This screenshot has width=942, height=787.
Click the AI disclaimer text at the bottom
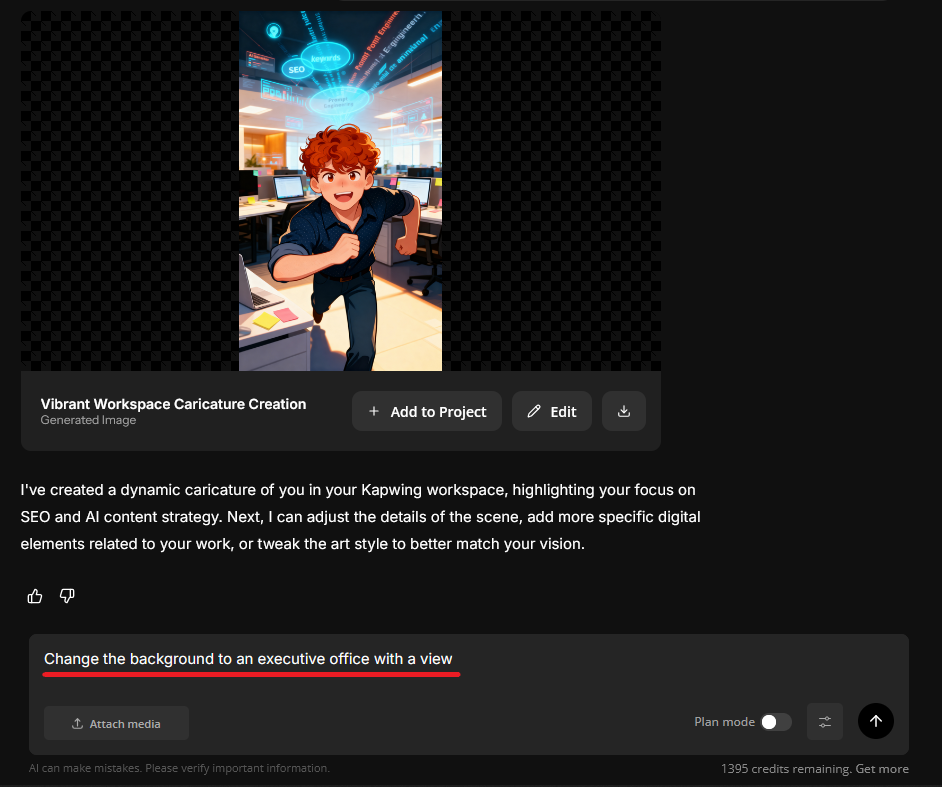(x=180, y=768)
